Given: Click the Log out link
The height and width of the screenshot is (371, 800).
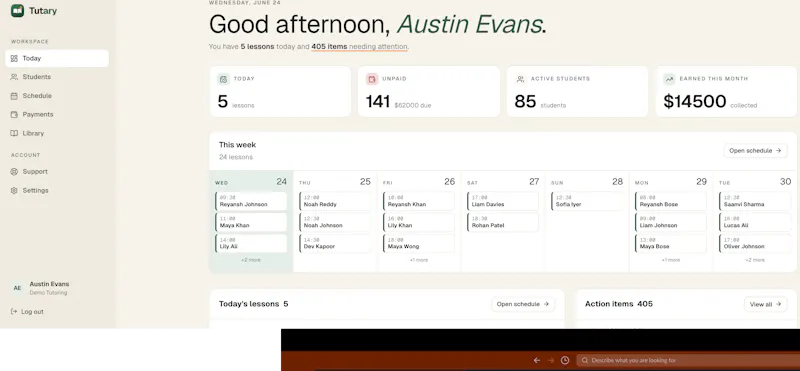Looking at the screenshot, I should click(x=28, y=311).
